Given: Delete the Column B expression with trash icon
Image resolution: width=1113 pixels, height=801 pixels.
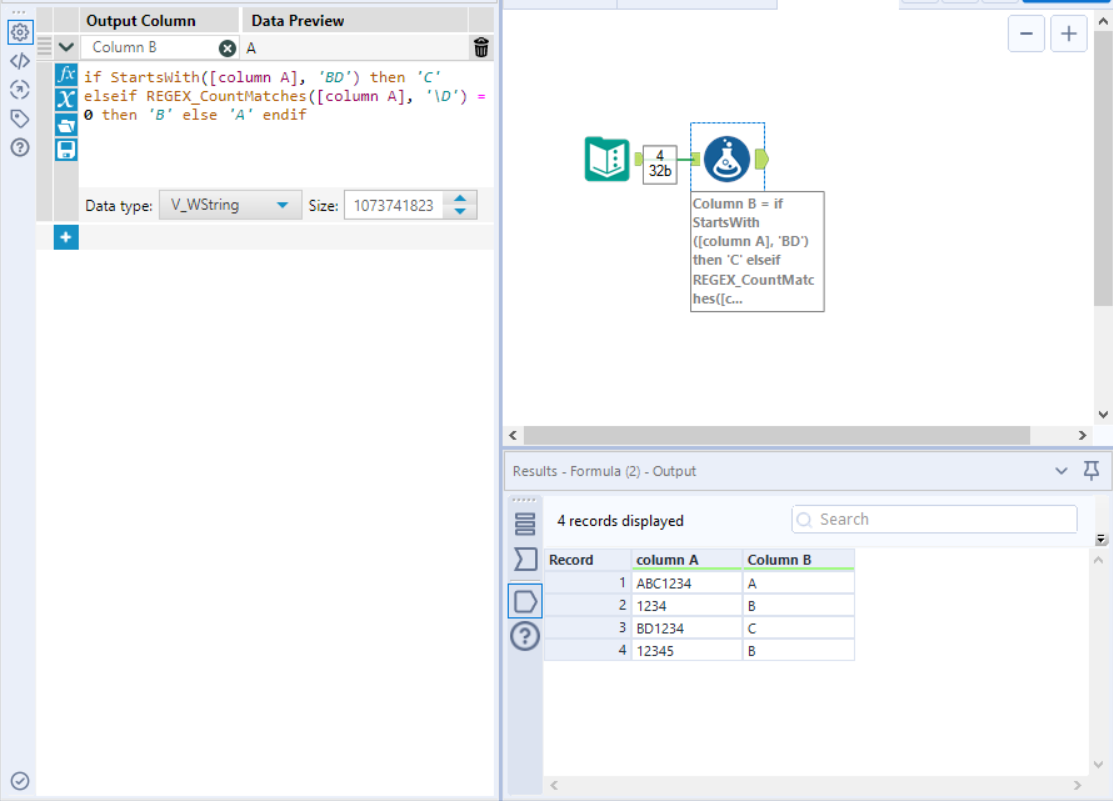Looking at the screenshot, I should tap(481, 47).
